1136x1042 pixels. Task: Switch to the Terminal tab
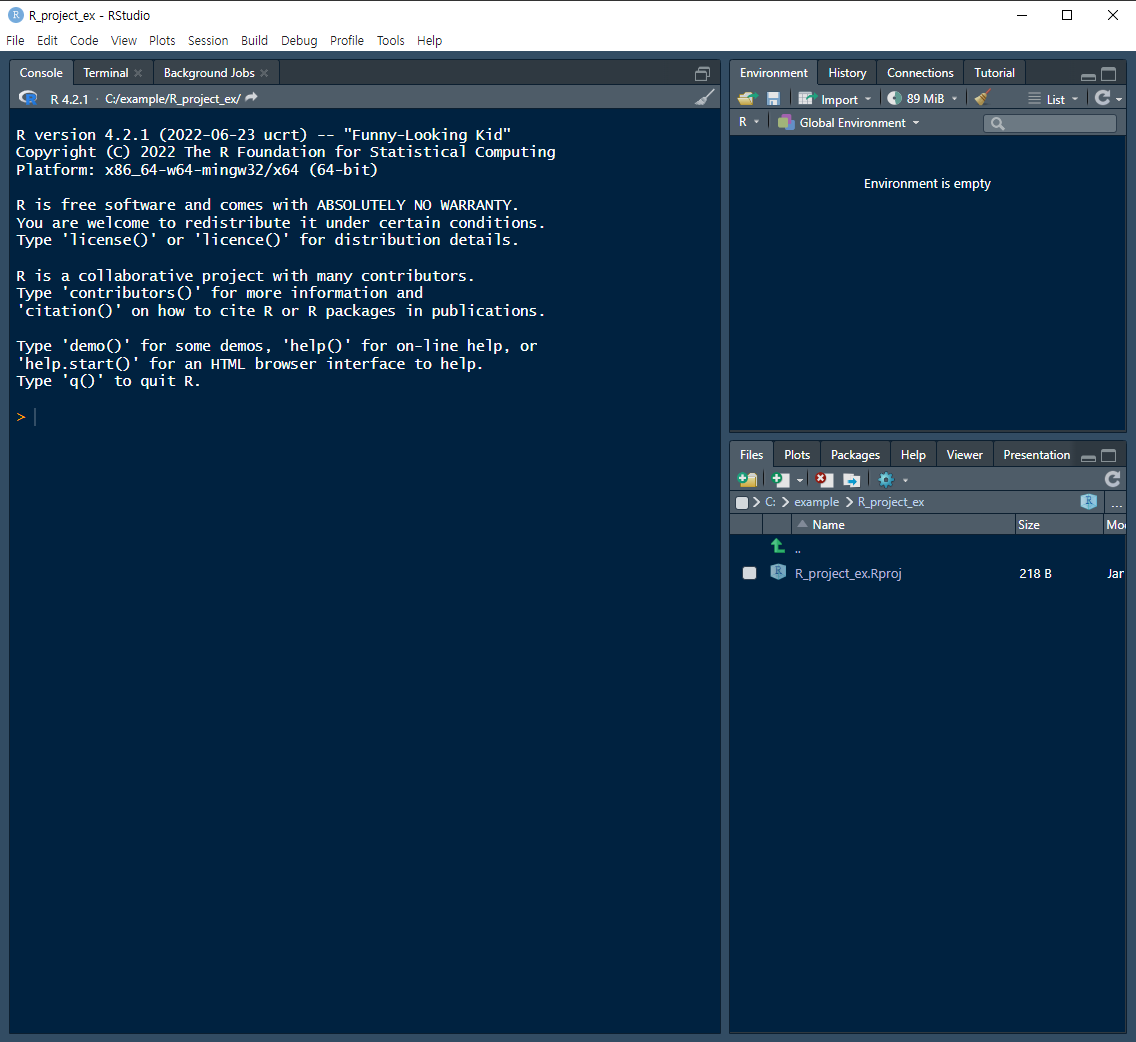pyautogui.click(x=106, y=73)
